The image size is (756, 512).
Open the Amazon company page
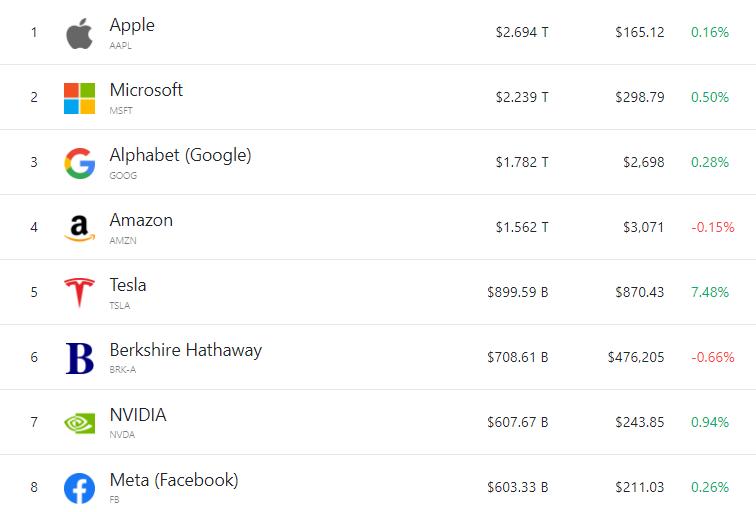point(141,220)
